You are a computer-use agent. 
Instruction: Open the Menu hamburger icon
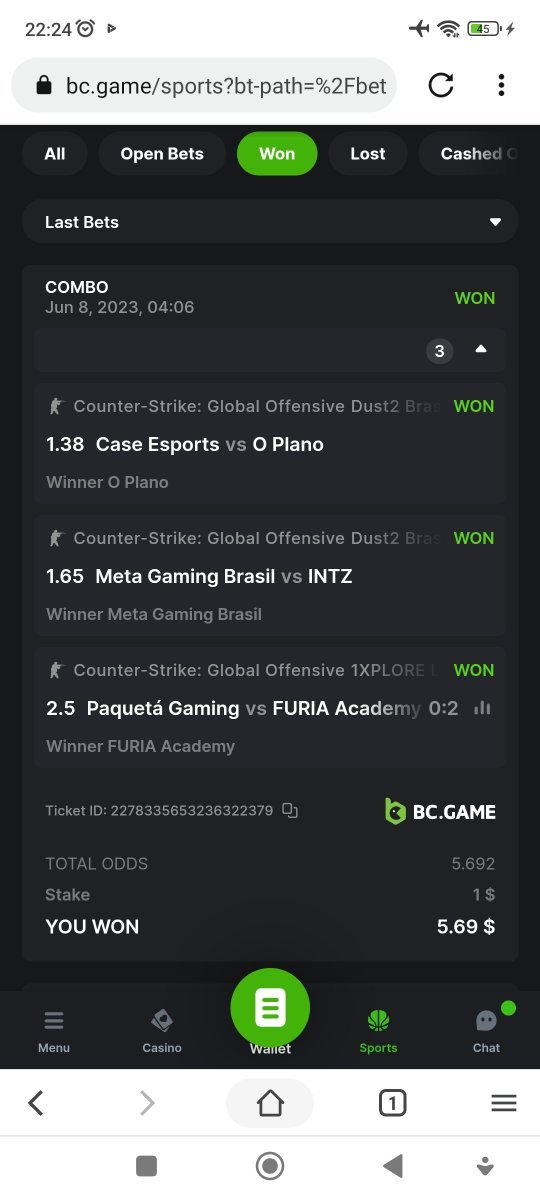tap(54, 1021)
